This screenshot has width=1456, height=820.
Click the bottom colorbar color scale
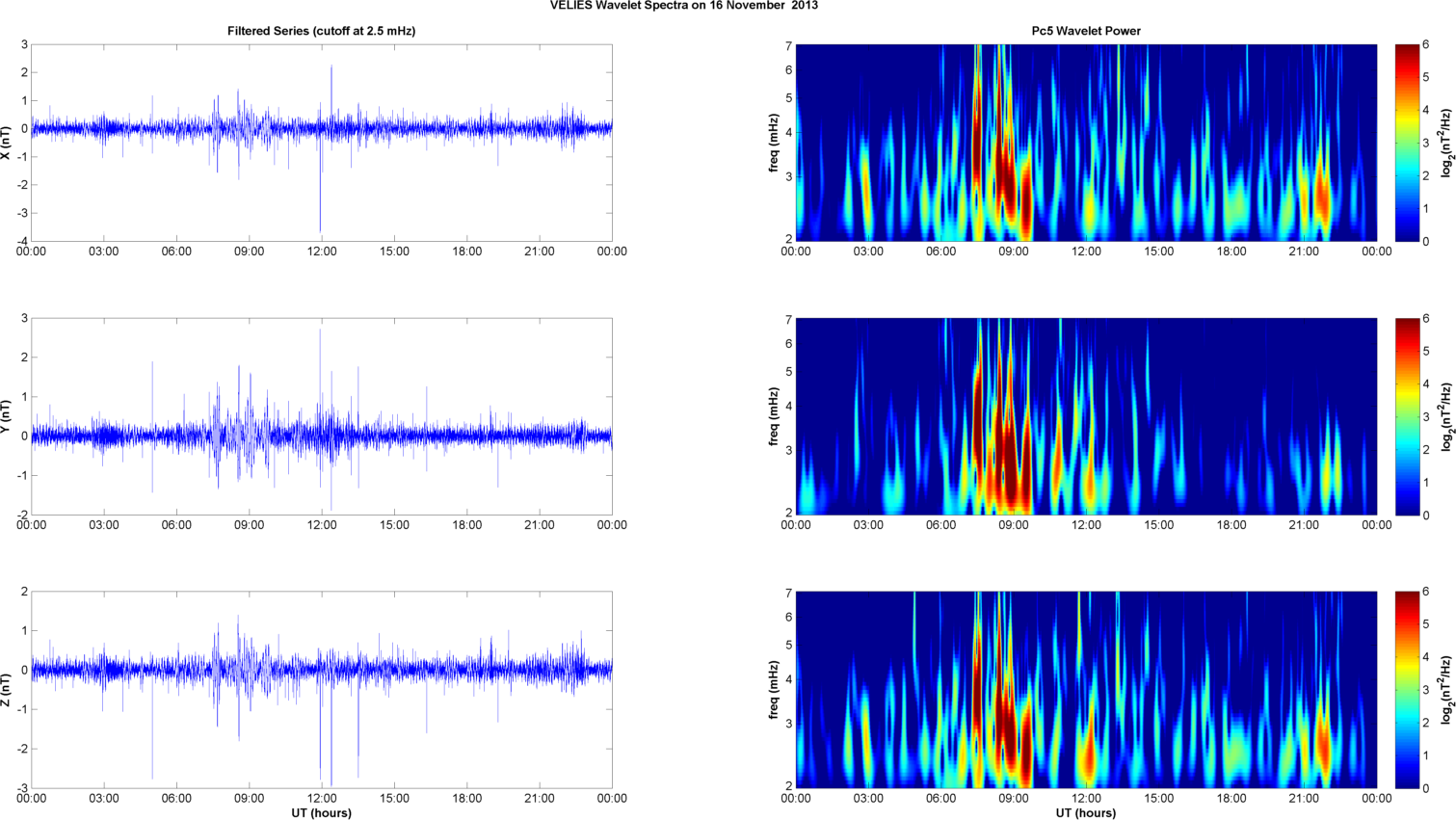(1407, 690)
